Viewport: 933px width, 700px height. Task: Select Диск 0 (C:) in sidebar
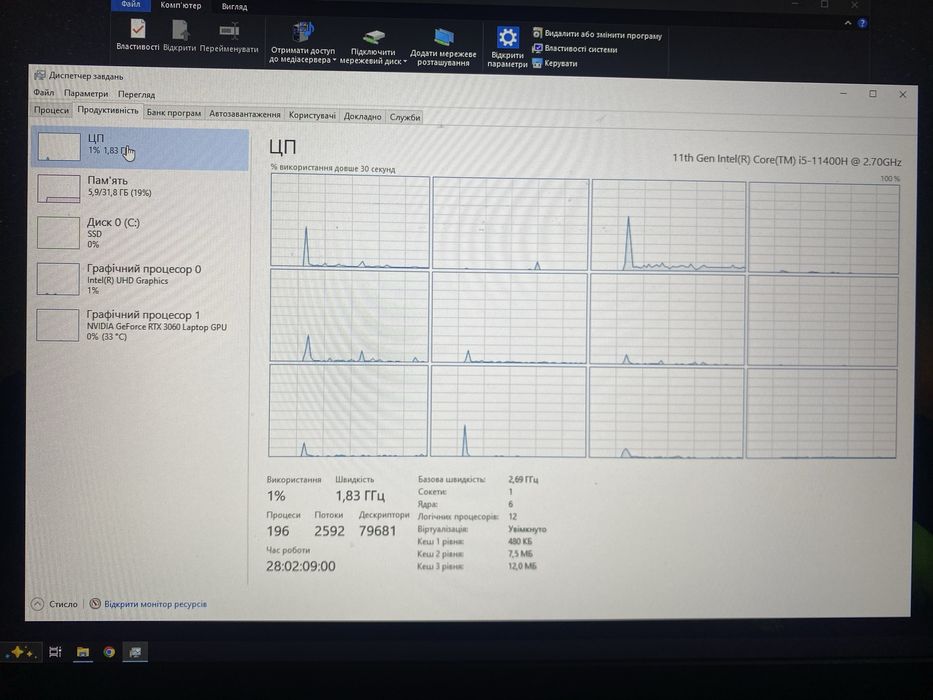140,232
